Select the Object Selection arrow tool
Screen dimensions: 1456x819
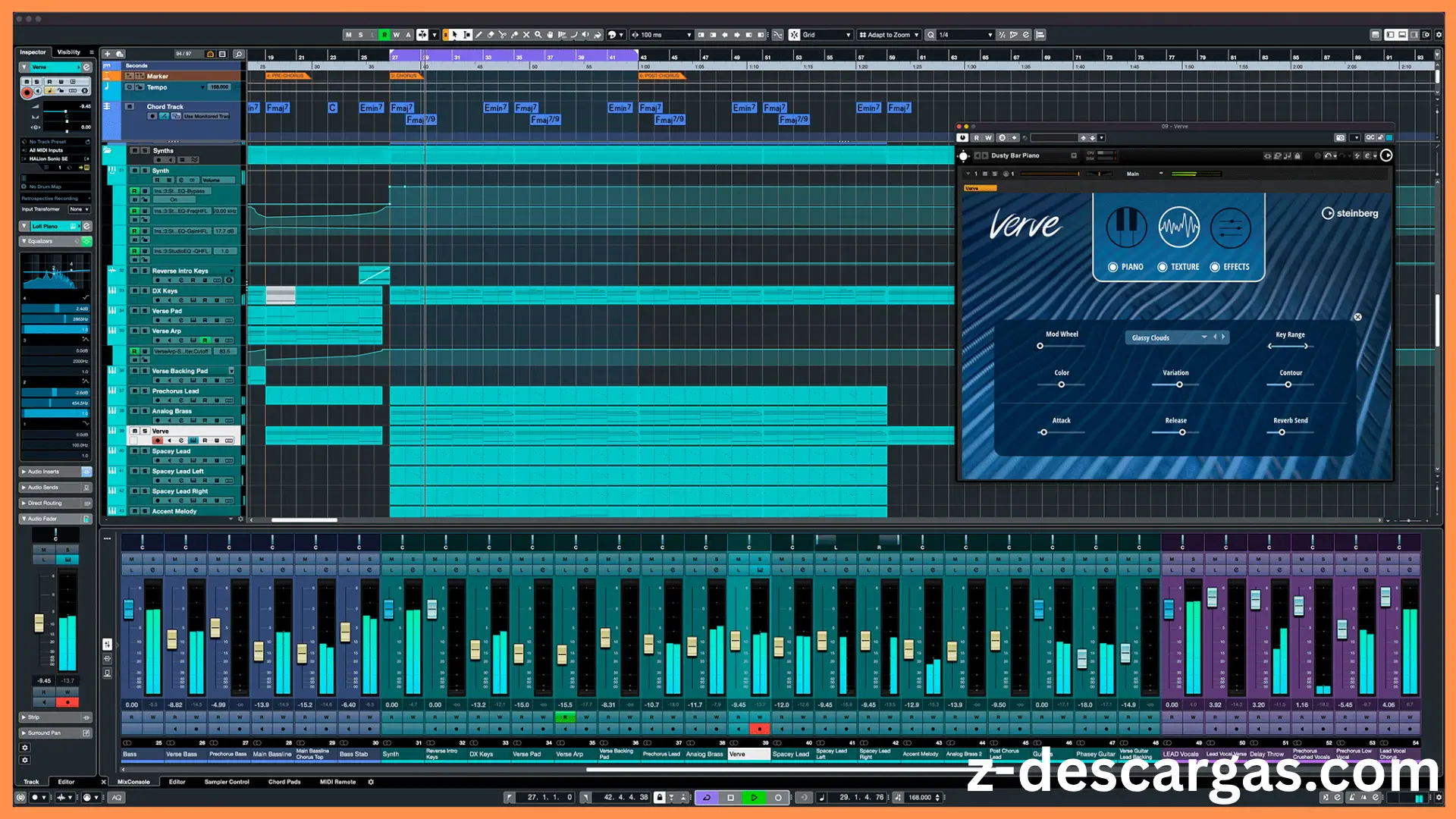(454, 35)
